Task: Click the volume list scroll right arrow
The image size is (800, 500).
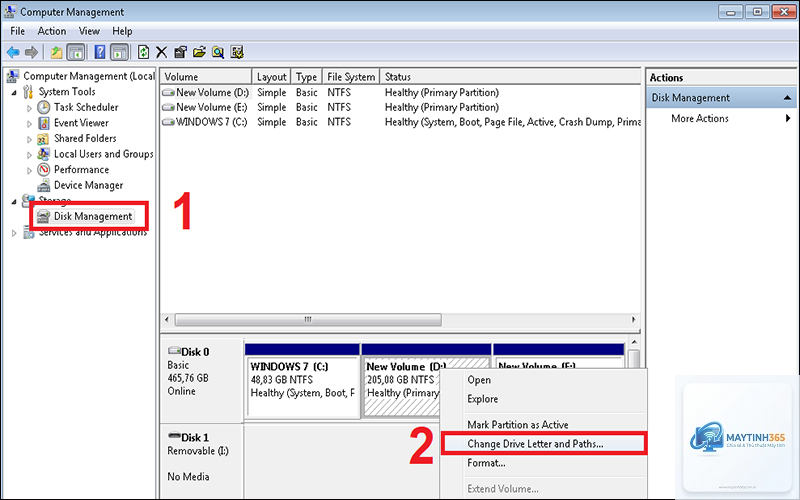Action: [634, 320]
